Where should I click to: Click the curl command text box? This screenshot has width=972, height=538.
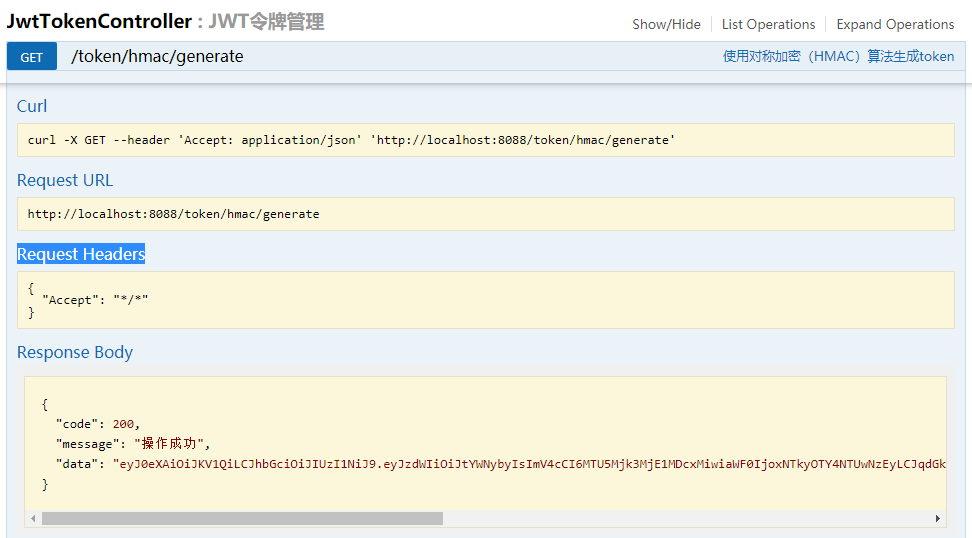tap(485, 140)
